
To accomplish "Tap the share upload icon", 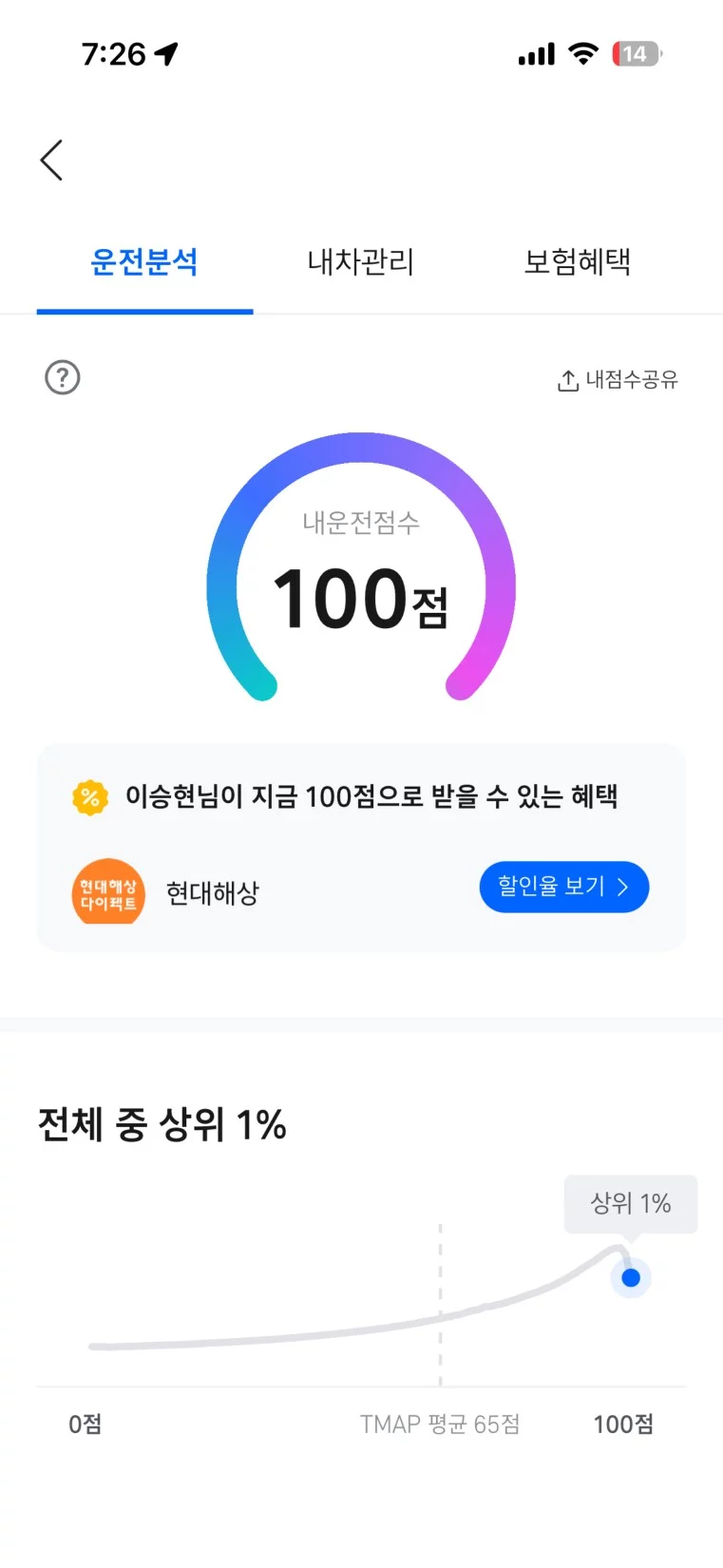I will pyautogui.click(x=567, y=381).
